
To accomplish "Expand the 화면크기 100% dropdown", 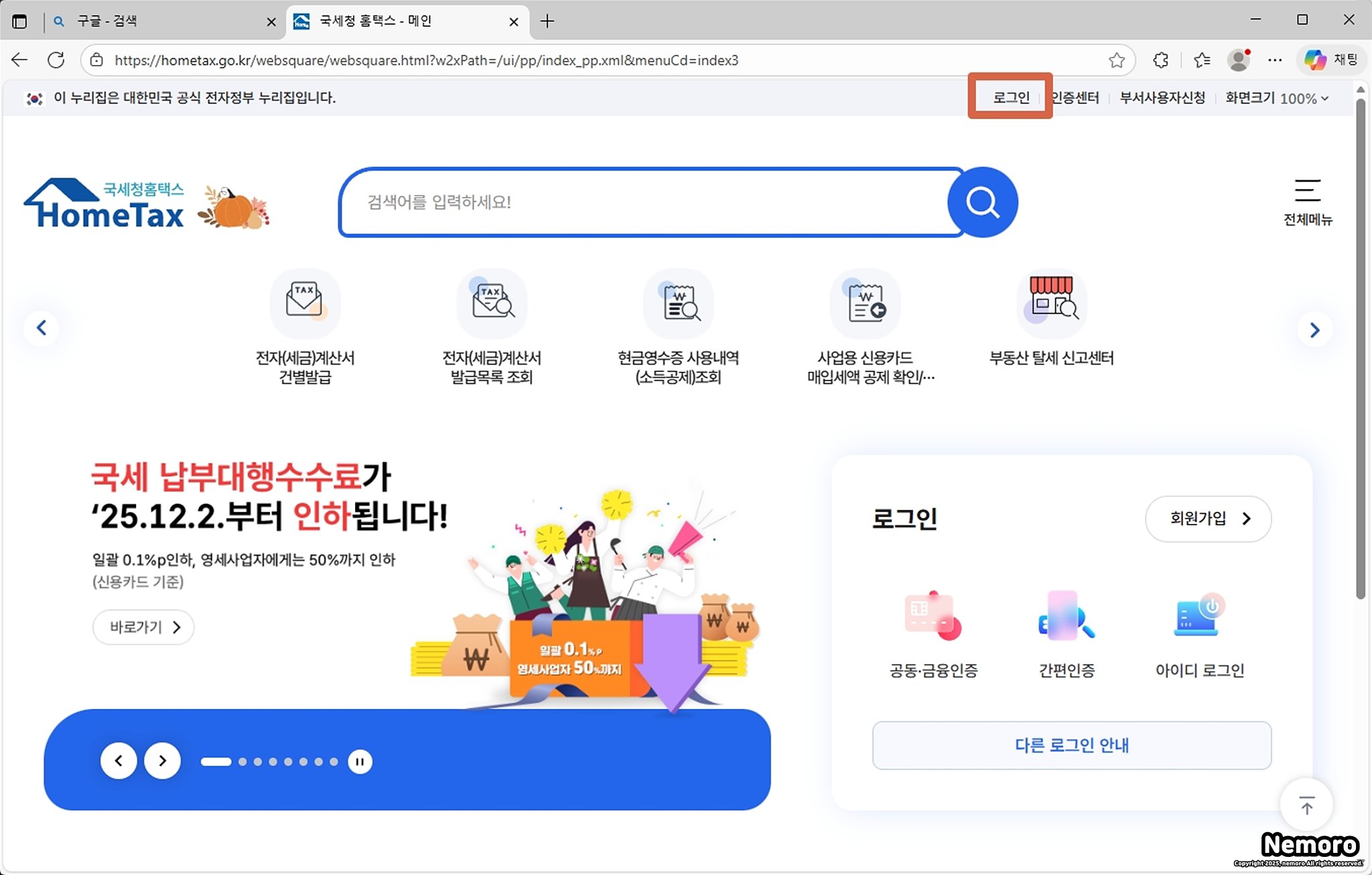I will tap(1276, 98).
